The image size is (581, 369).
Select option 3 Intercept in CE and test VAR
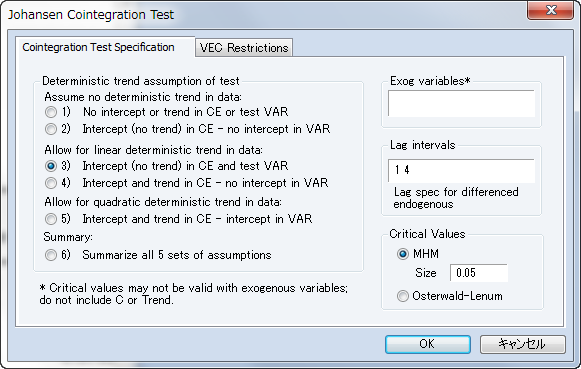tap(51, 166)
